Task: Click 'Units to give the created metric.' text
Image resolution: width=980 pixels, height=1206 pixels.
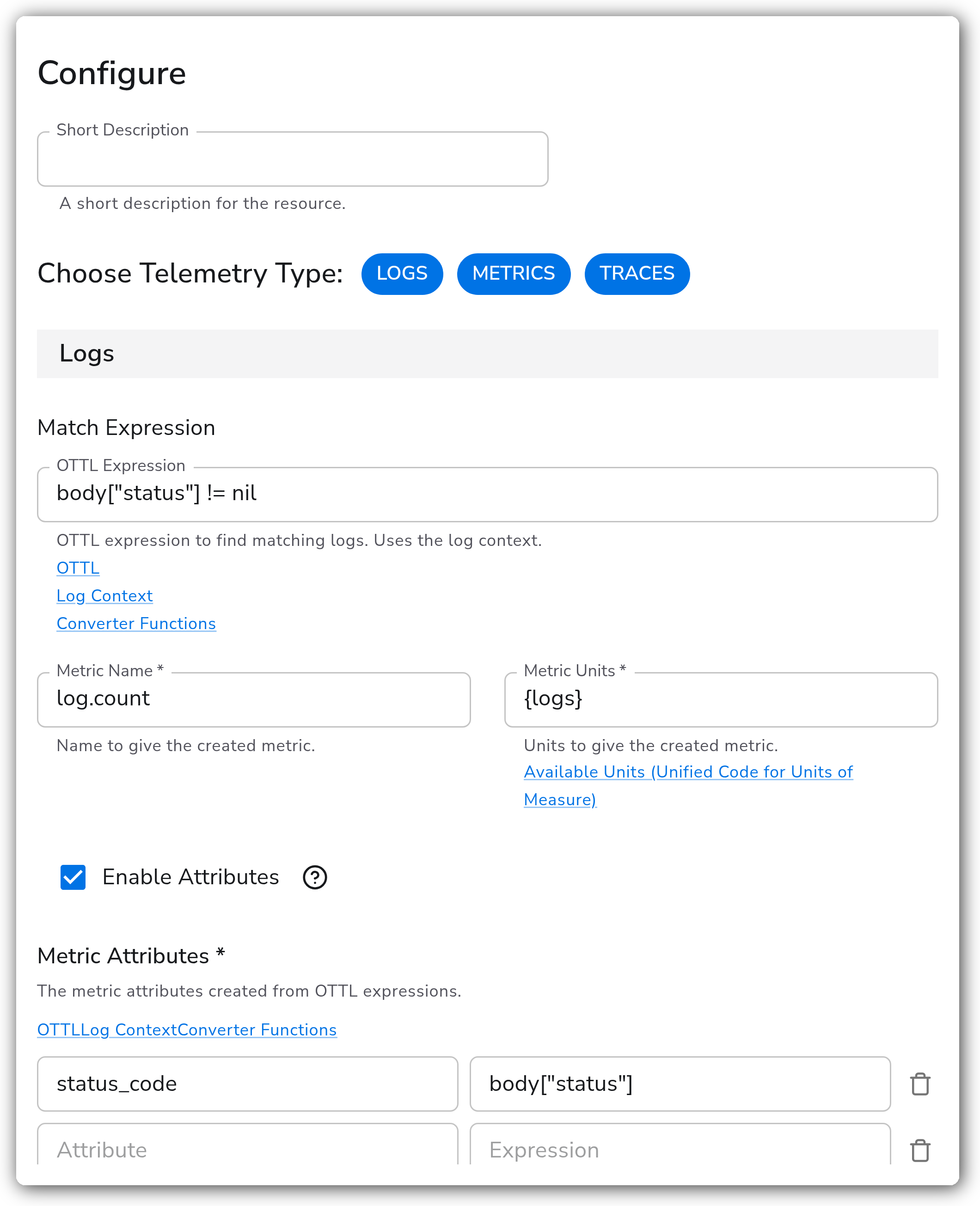Action: tap(651, 746)
